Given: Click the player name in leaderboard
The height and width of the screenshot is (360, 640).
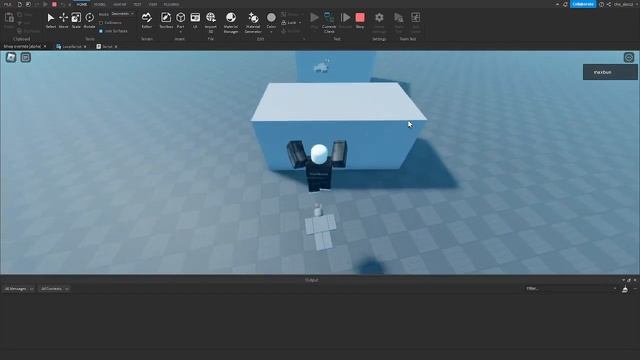Looking at the screenshot, I should [602, 72].
